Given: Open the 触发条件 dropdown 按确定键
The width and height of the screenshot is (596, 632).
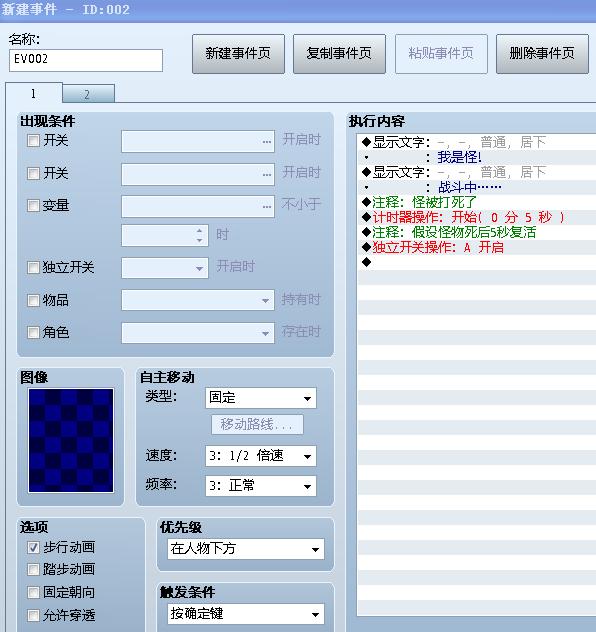Looking at the screenshot, I should point(246,614).
